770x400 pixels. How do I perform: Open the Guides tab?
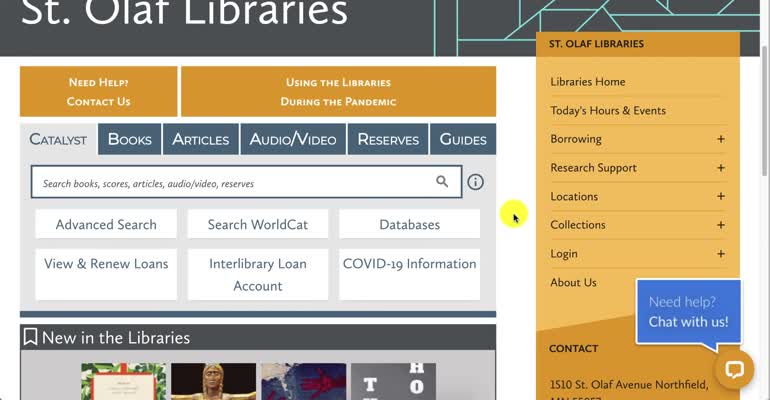click(463, 139)
